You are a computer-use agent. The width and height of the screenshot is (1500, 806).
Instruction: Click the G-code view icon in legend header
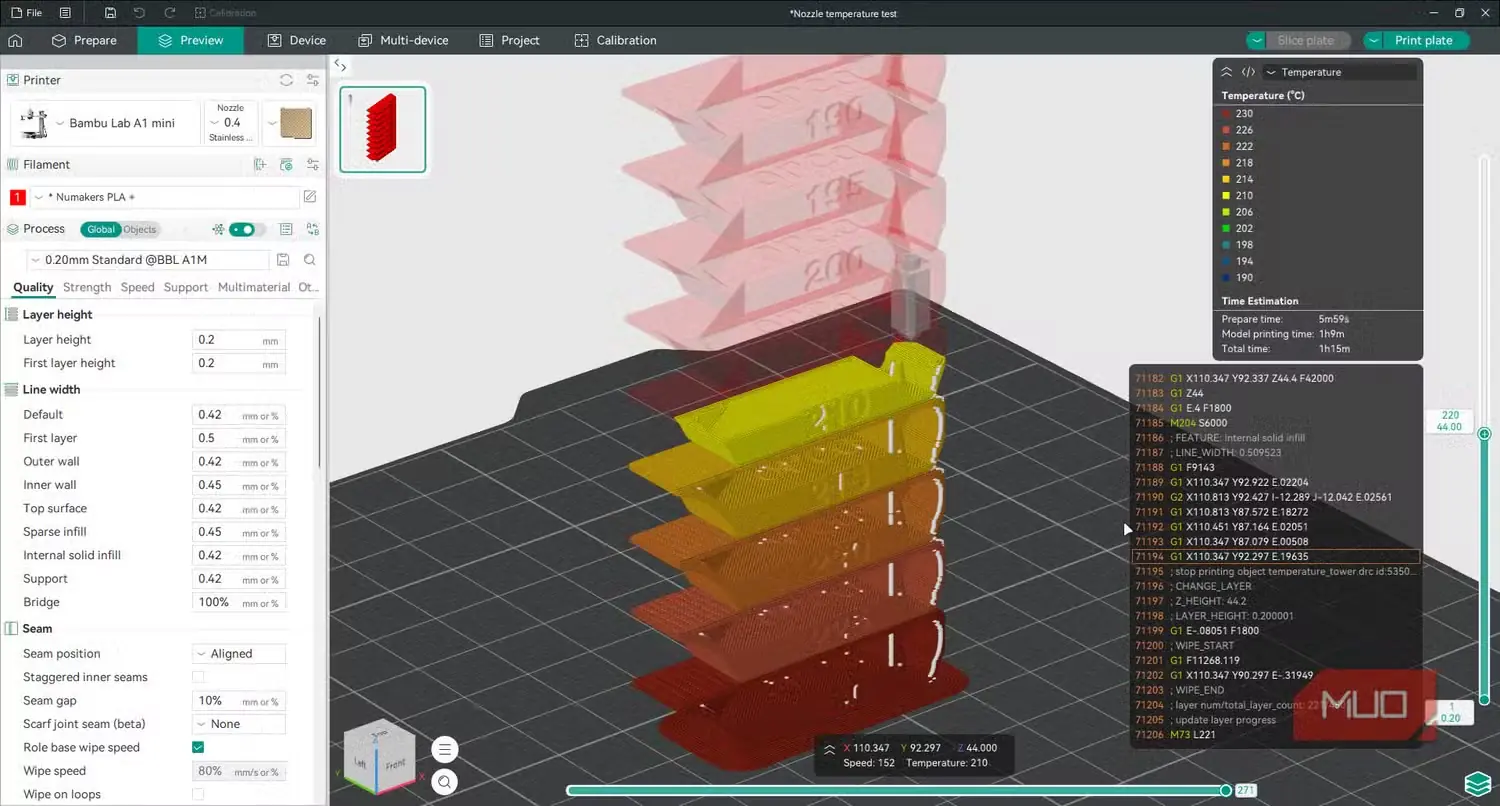[1248, 72]
